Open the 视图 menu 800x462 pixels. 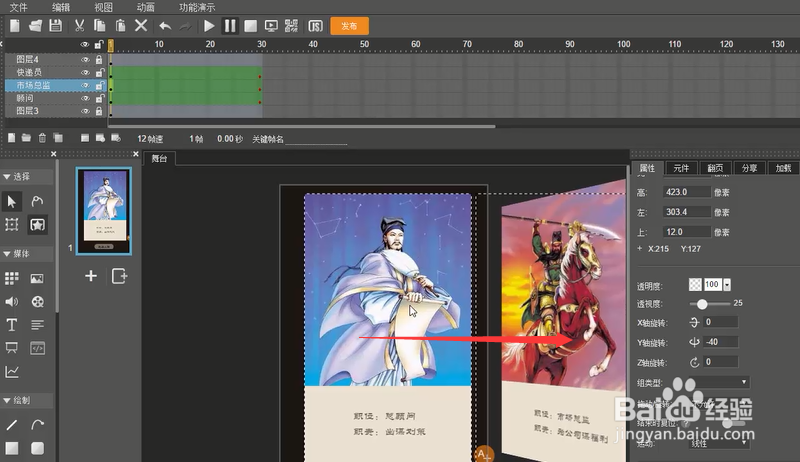click(x=104, y=7)
